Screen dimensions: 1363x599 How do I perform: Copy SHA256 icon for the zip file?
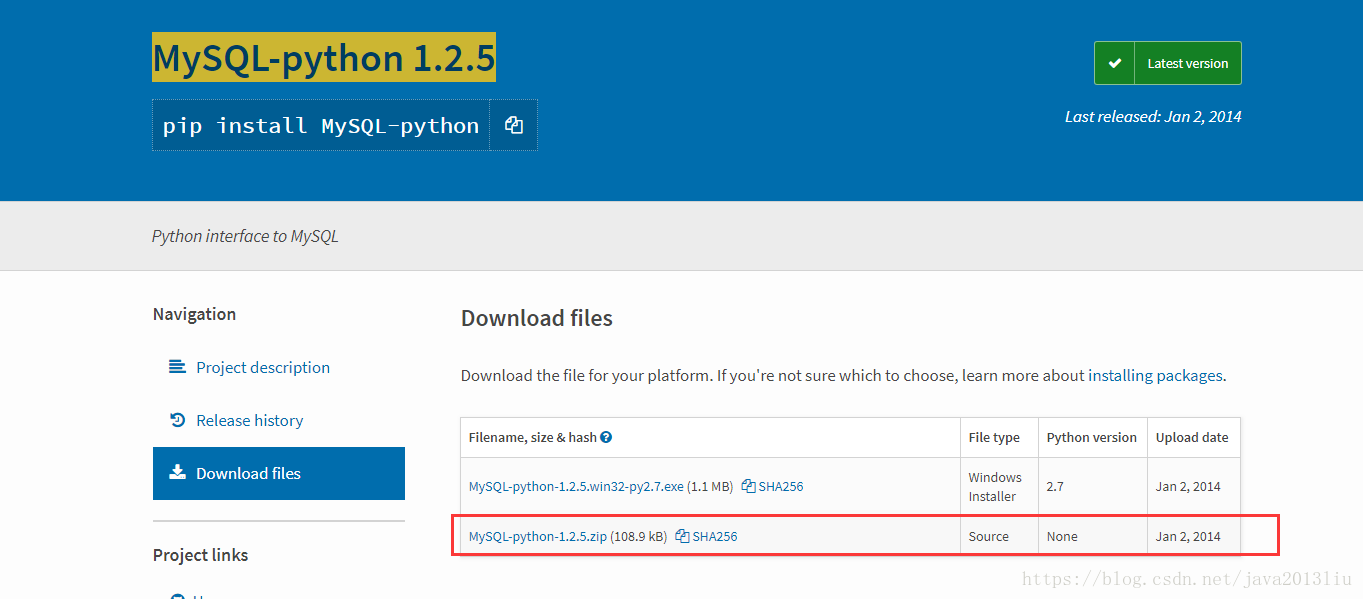click(682, 537)
